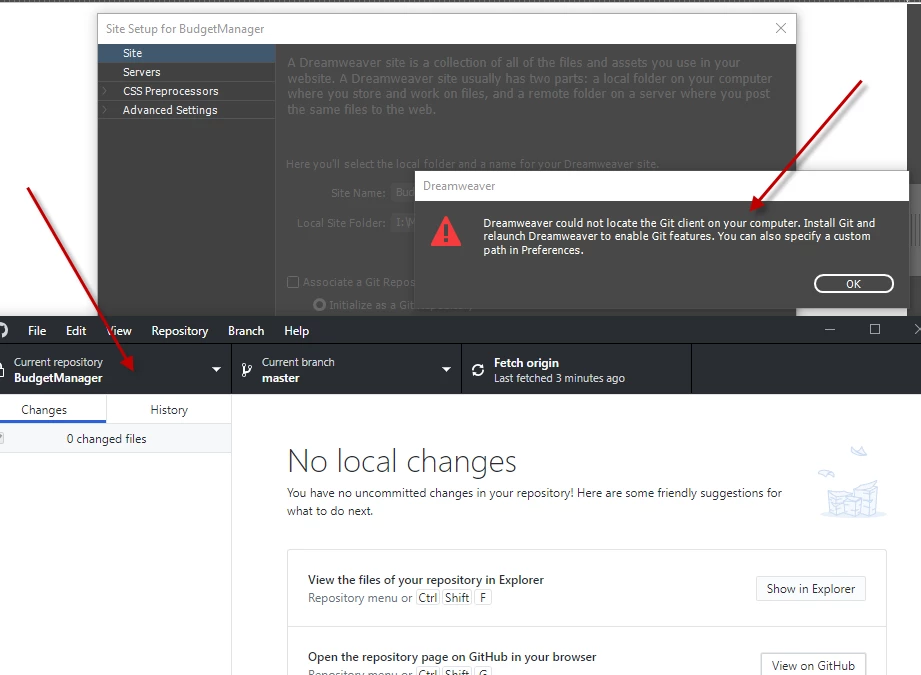Viewport: 921px width, 675px height.
Task: Click the Site Name input field
Action: 403,193
